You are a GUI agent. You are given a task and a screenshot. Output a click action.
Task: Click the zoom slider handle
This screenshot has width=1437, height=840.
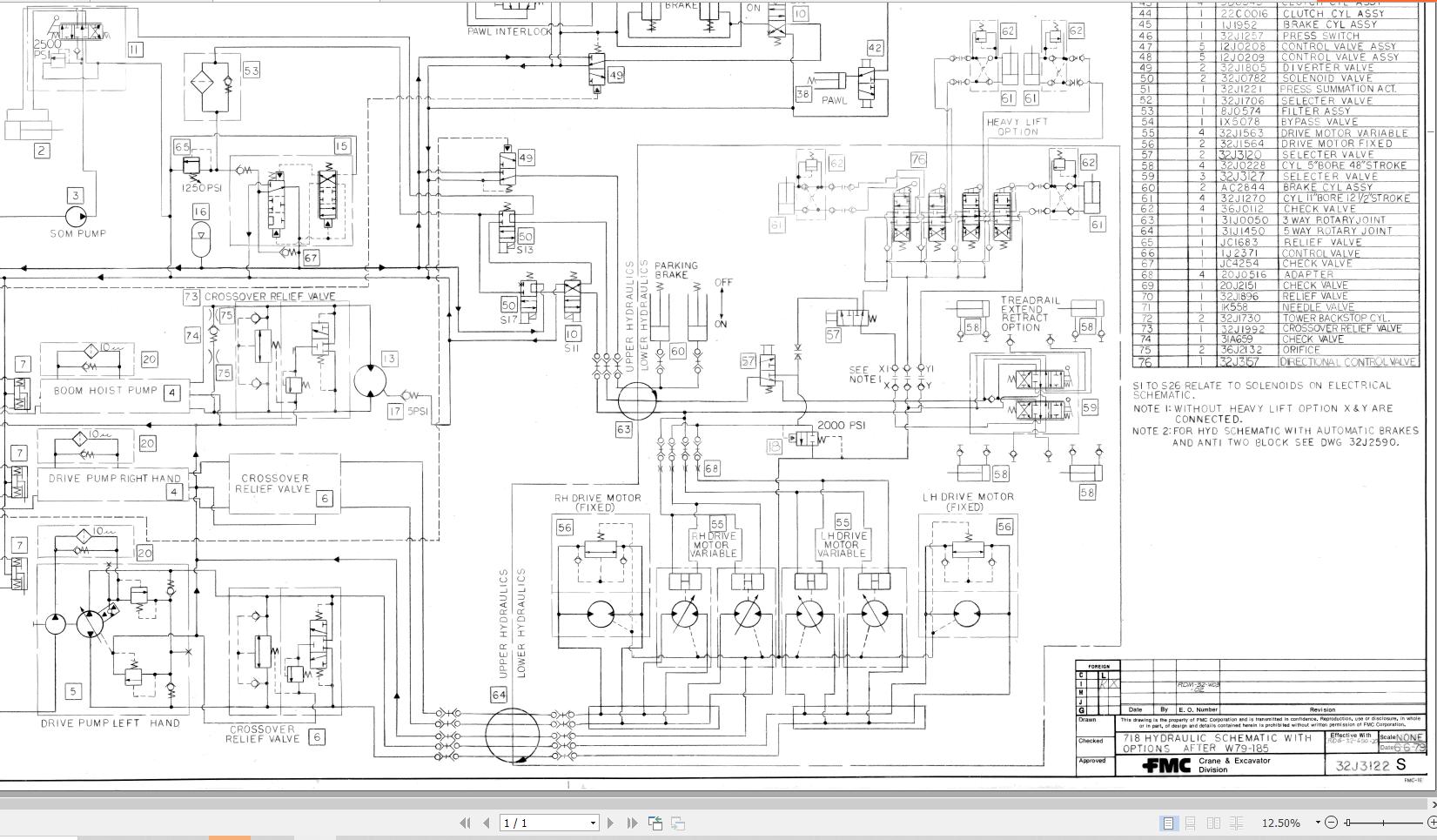click(x=1347, y=823)
